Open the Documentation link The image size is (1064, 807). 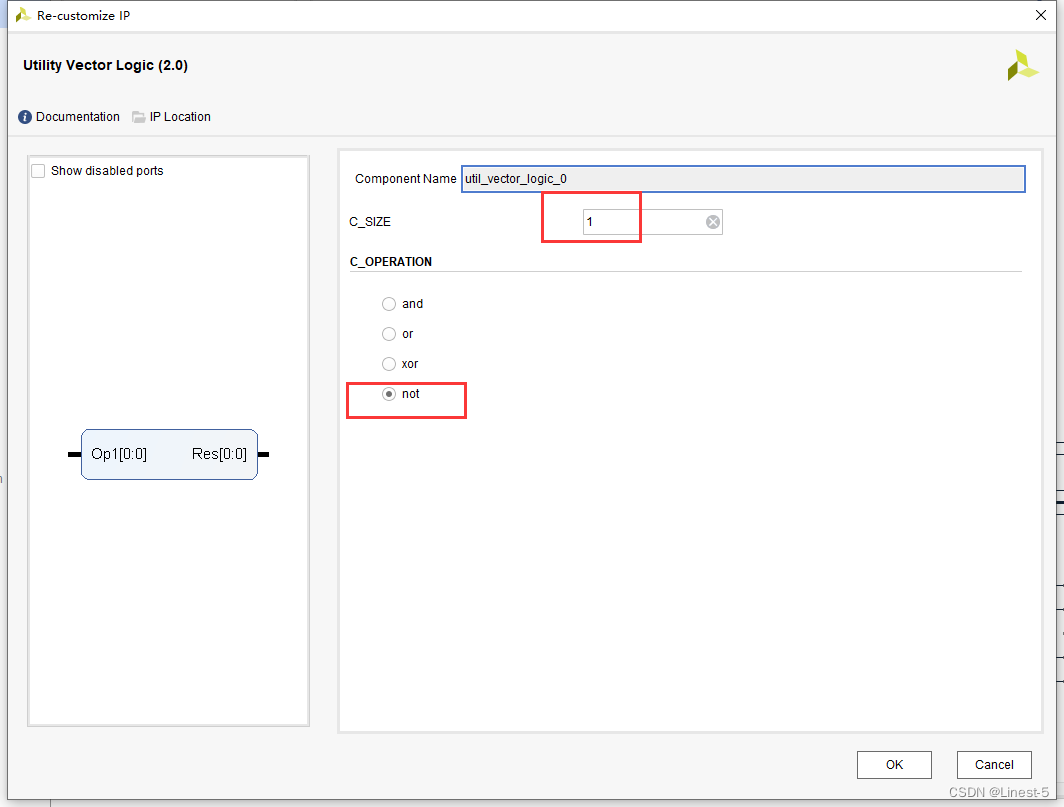(78, 117)
